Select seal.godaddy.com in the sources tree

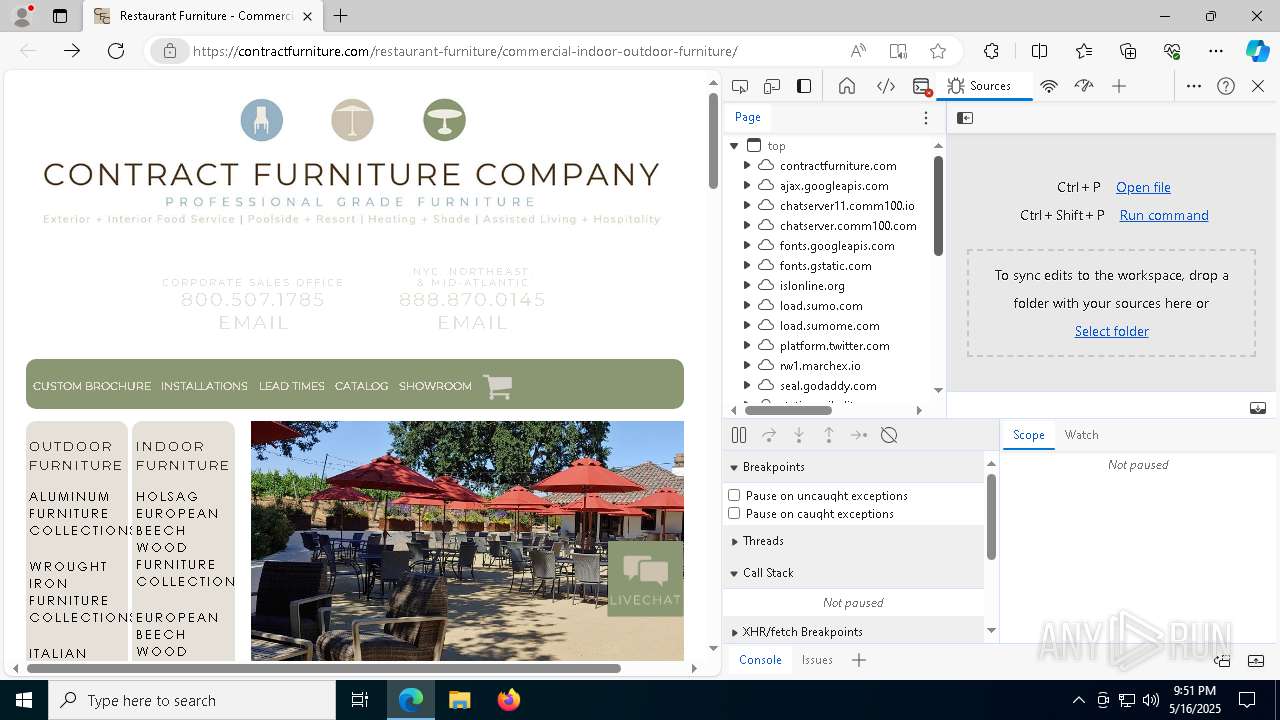click(828, 386)
